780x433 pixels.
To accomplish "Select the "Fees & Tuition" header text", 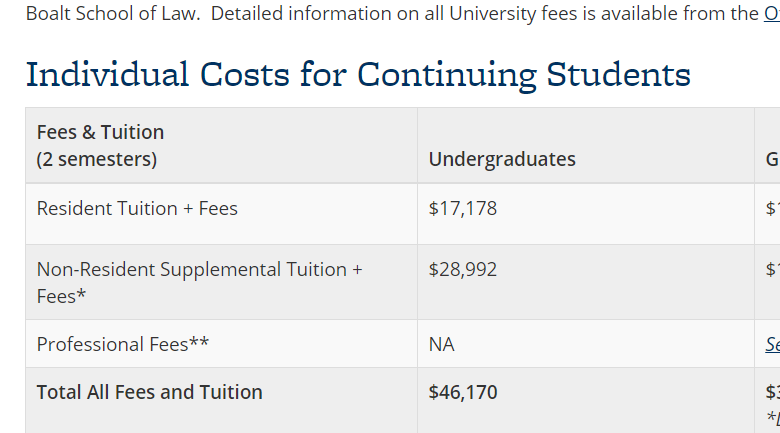I will pos(100,132).
